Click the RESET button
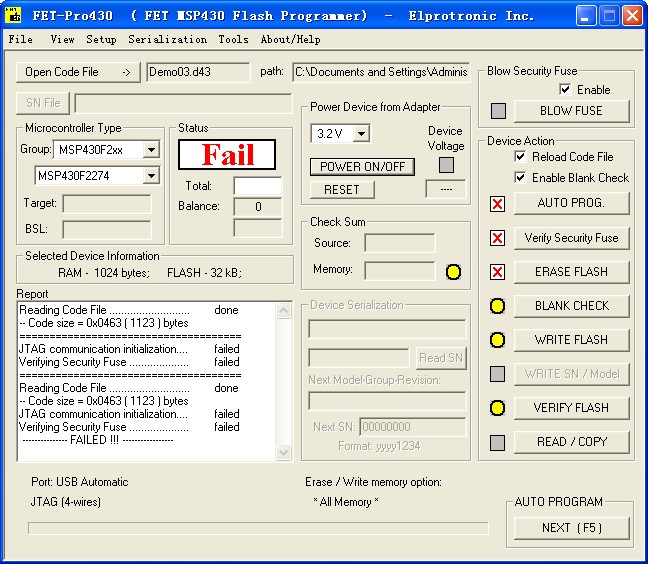Screen dimensions: 648x564 click(342, 190)
